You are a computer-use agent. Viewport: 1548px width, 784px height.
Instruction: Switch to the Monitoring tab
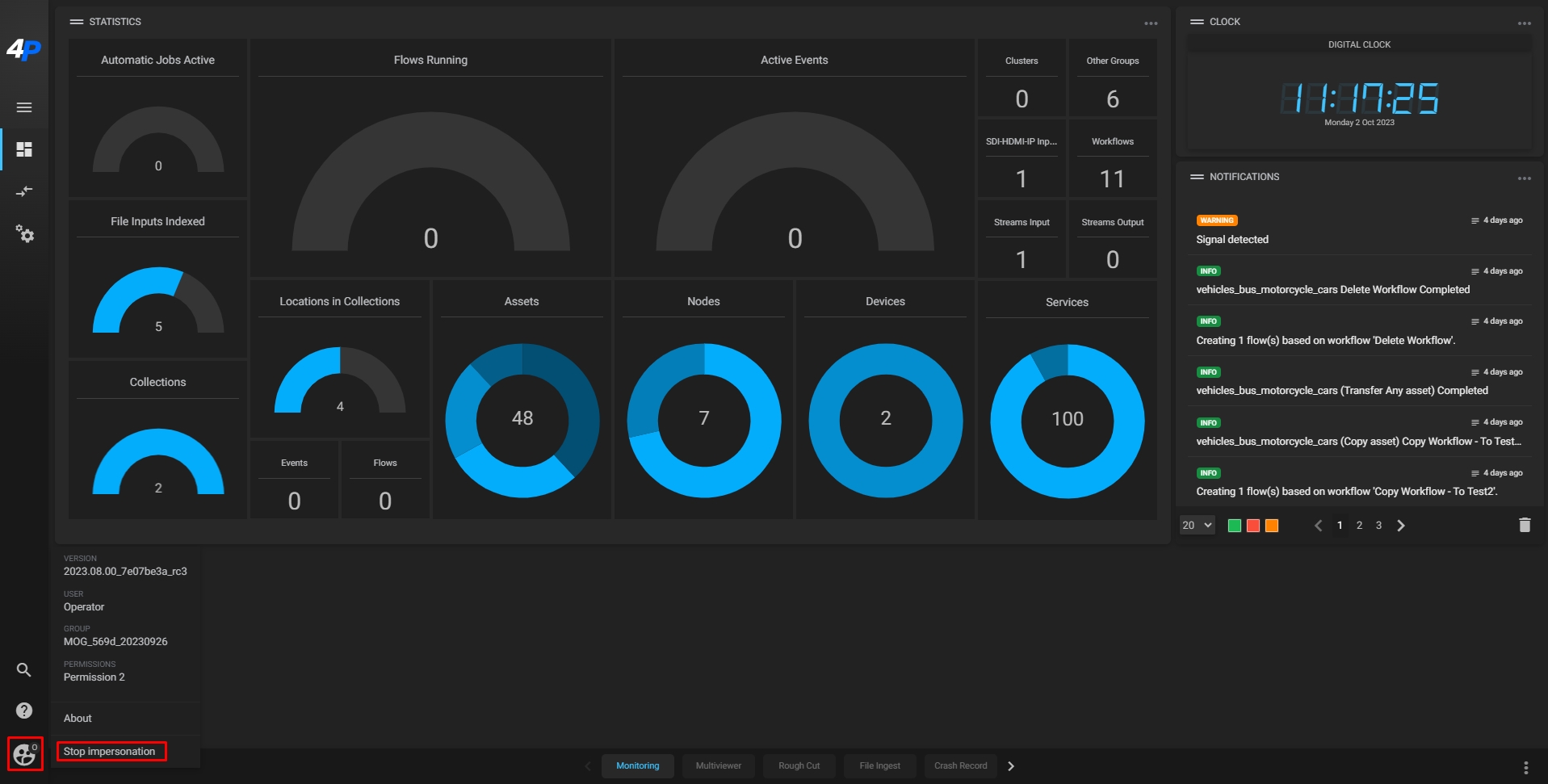pos(638,766)
